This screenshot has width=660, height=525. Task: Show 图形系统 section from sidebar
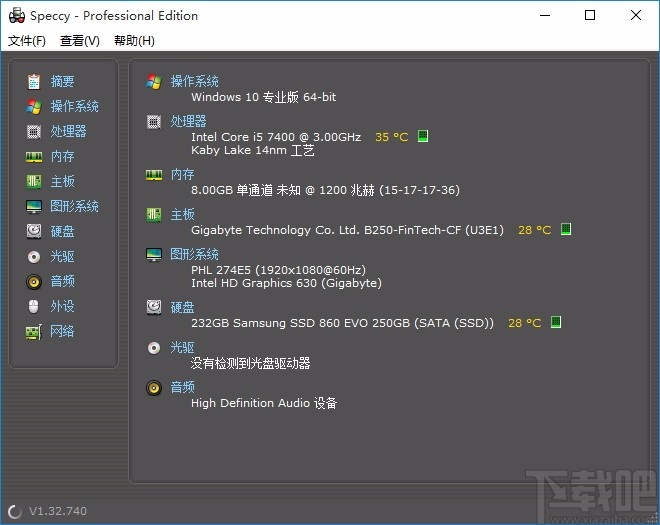point(75,206)
